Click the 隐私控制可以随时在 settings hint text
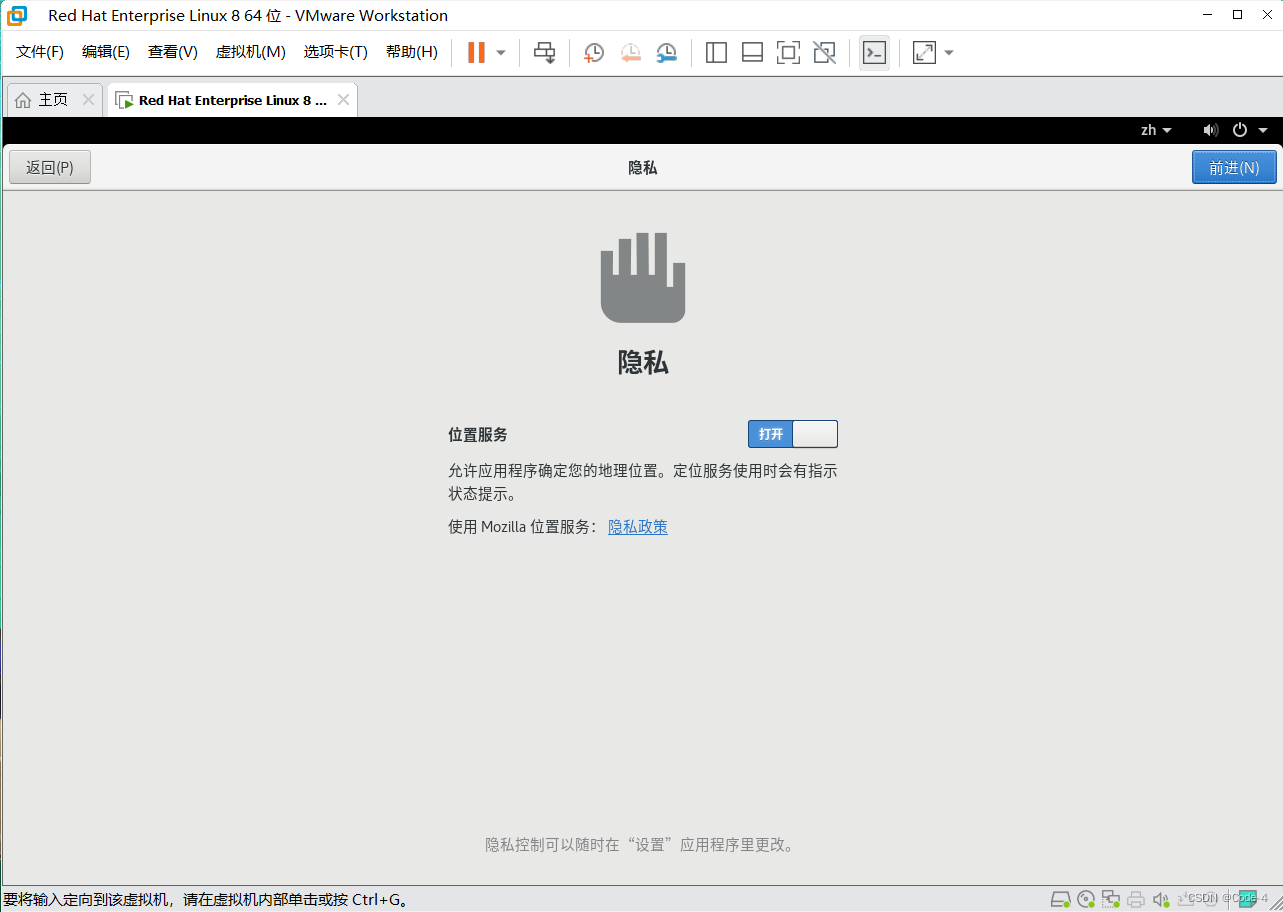 (642, 845)
